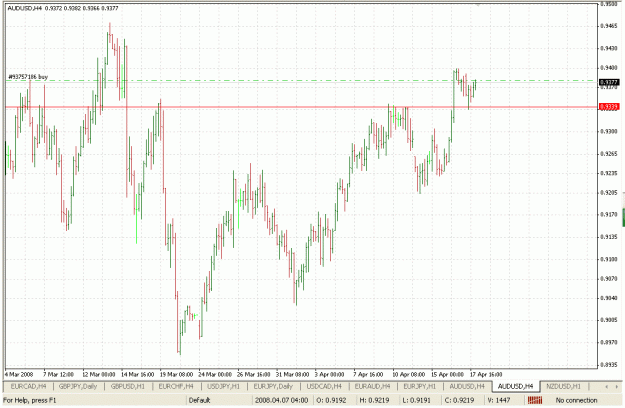Click the 0.9170 price scale label

point(609,214)
